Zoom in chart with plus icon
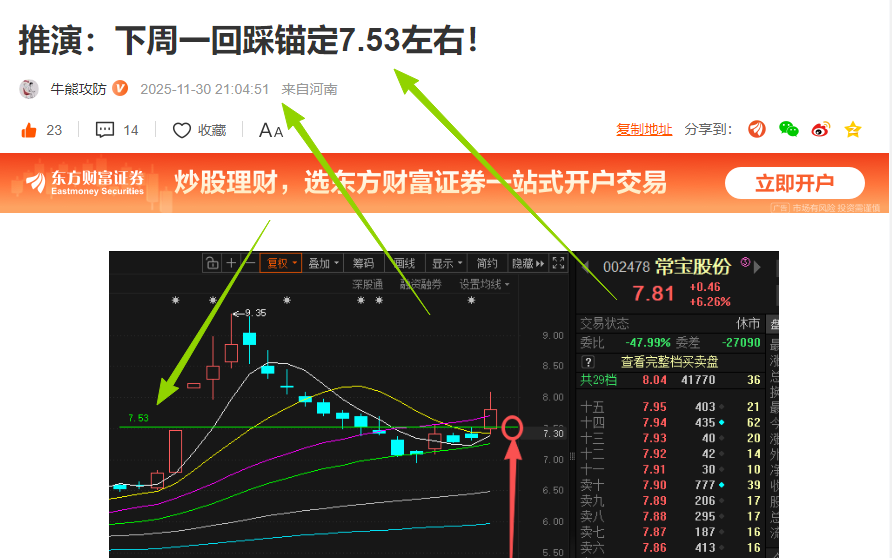892x558 pixels. (x=231, y=263)
